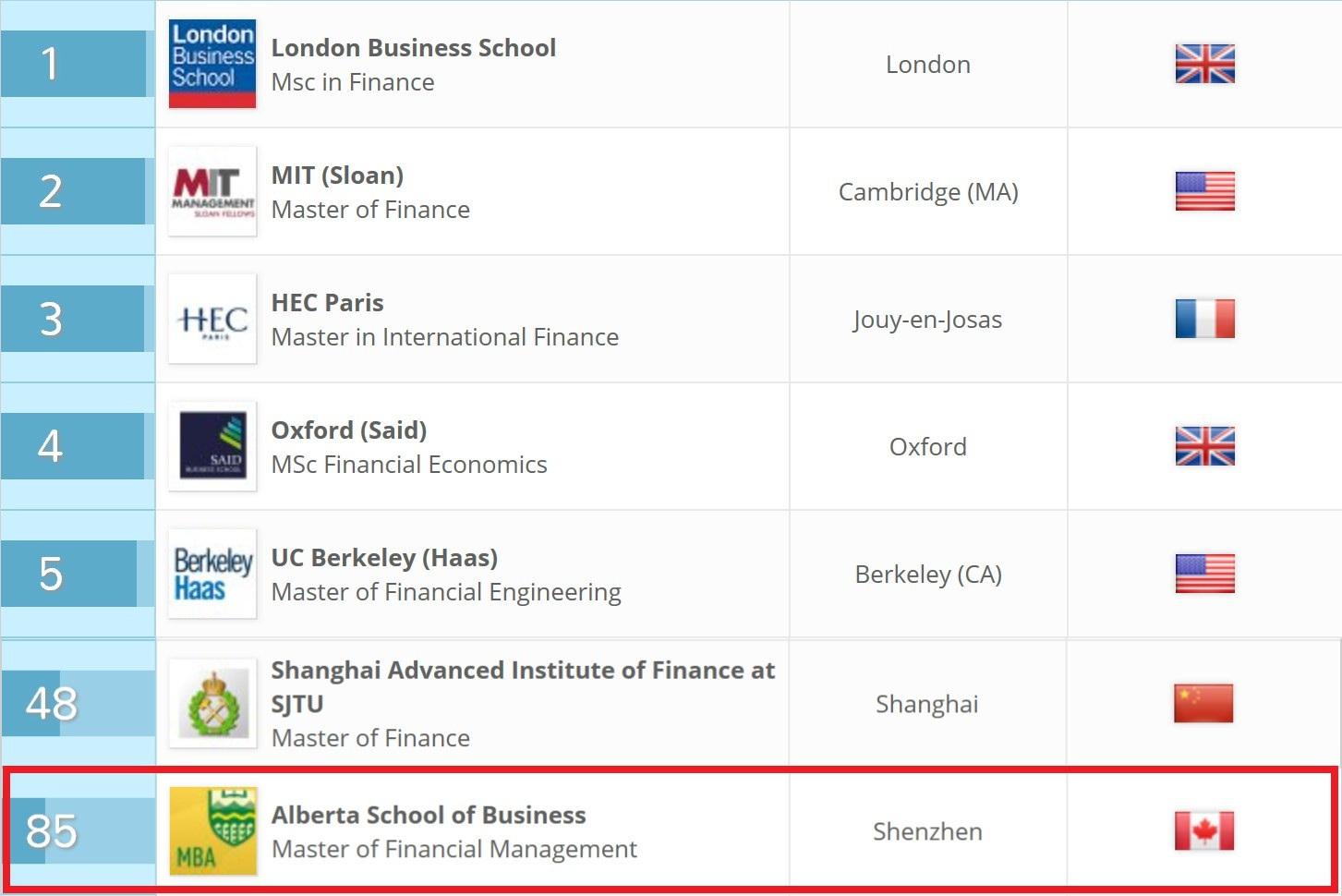Click the Alberta MBA logo
The image size is (1342, 896).
pos(212,830)
